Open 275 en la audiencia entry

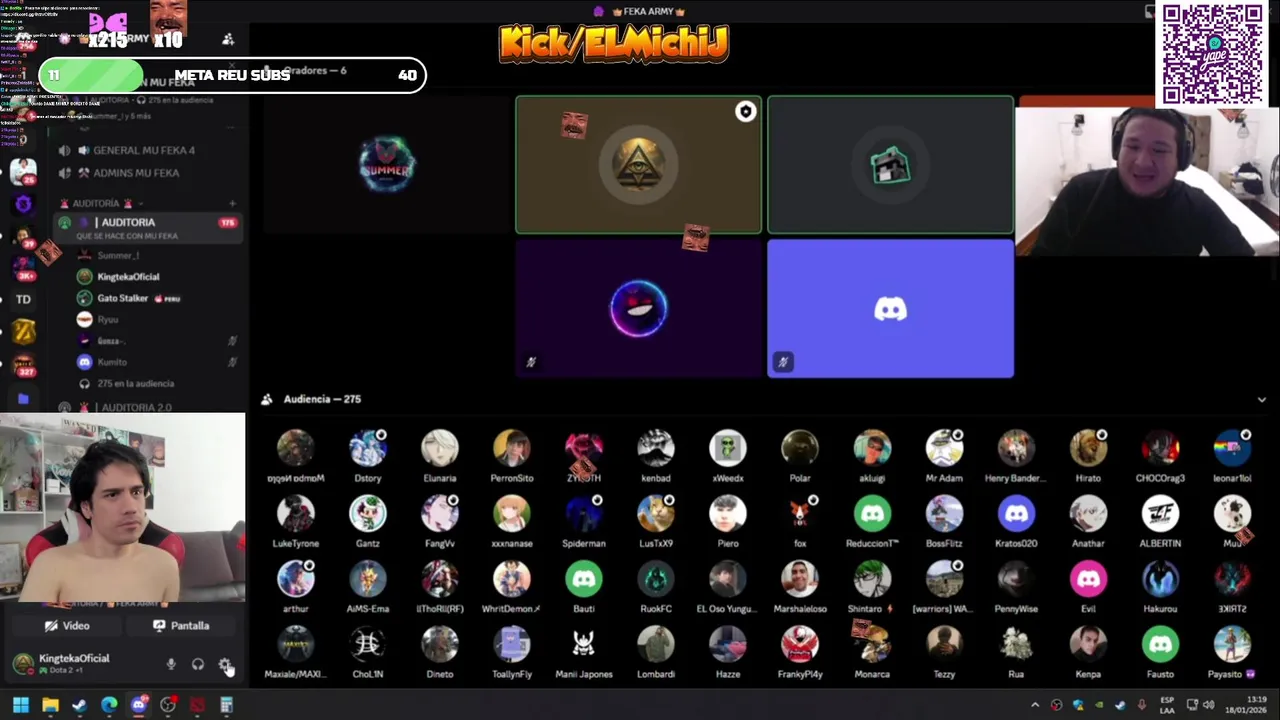pos(136,384)
